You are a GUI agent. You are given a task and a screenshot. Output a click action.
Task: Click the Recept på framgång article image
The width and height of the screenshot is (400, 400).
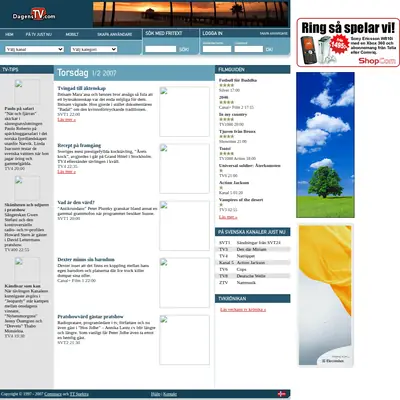click(x=184, y=169)
